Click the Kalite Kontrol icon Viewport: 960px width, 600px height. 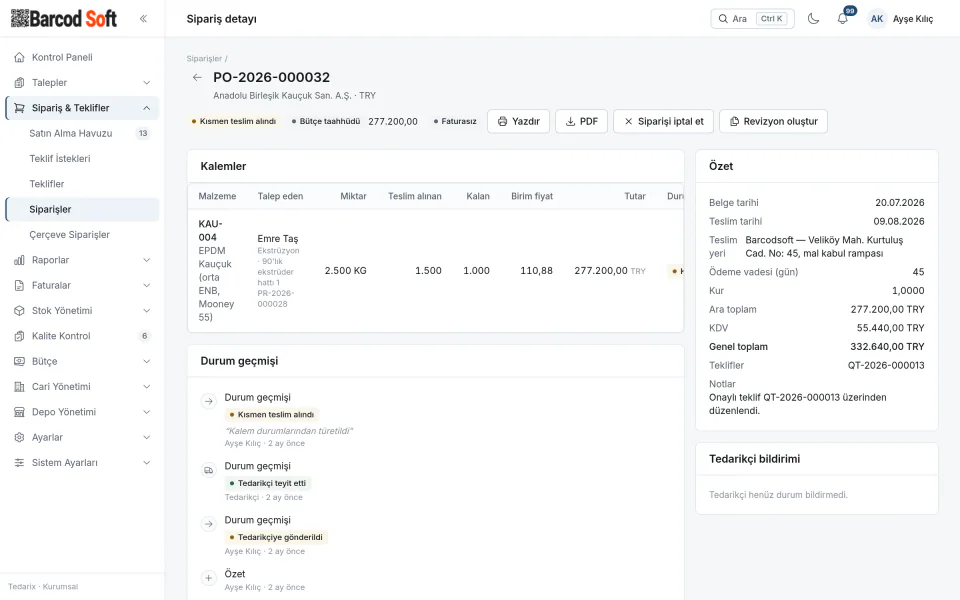point(20,336)
